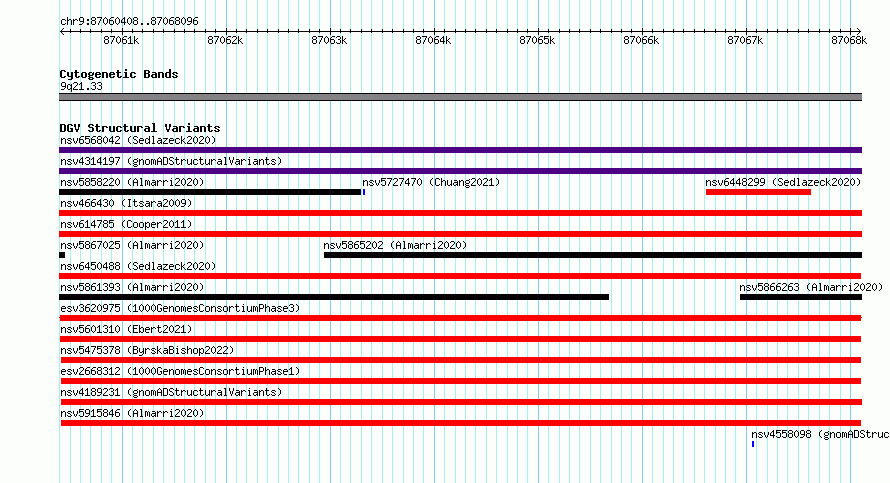The width and height of the screenshot is (890, 483).
Task: Click red bar under nsv614785
Action: (x=460, y=234)
